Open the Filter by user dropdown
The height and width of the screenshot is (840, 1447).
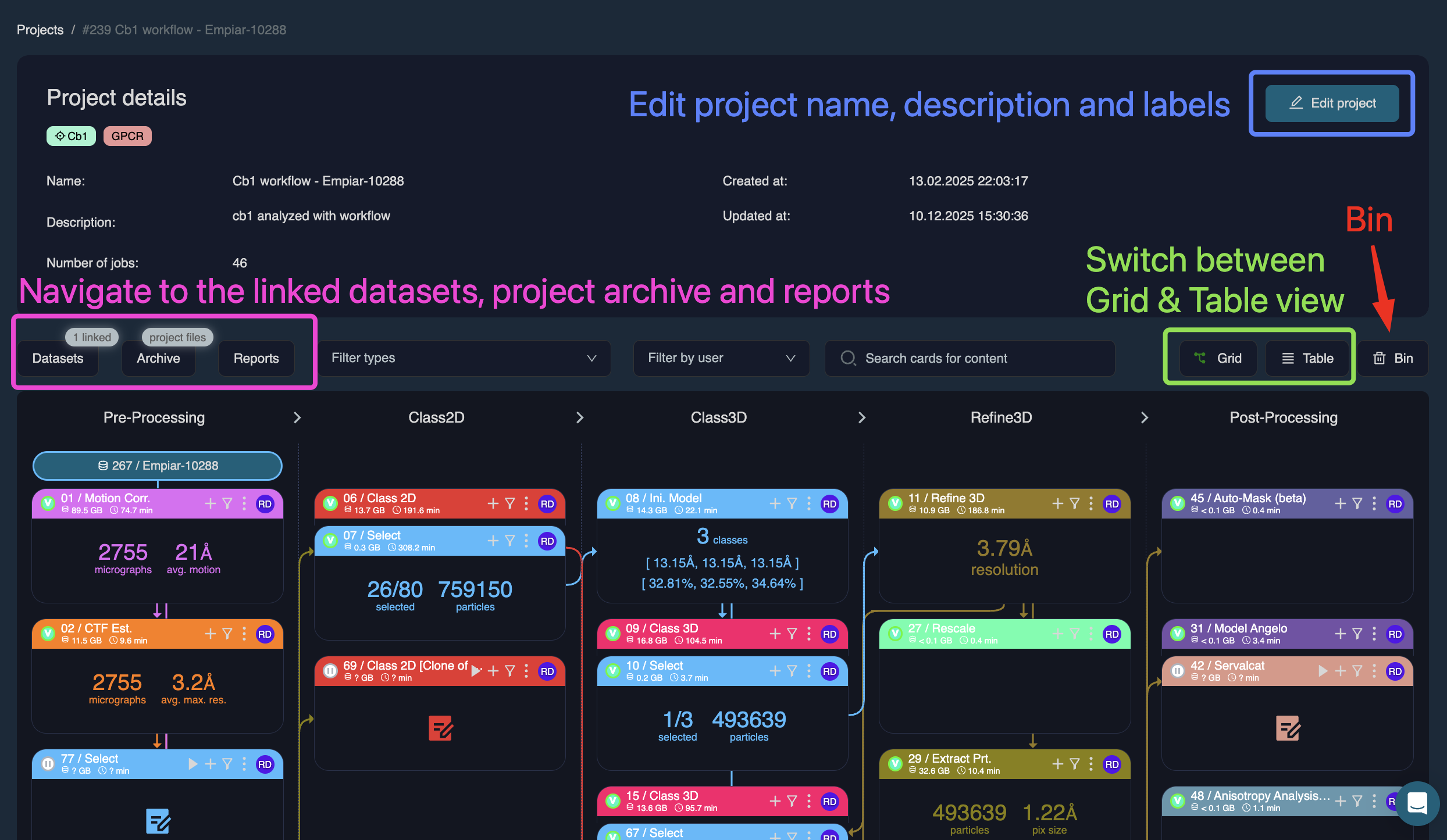tap(721, 358)
